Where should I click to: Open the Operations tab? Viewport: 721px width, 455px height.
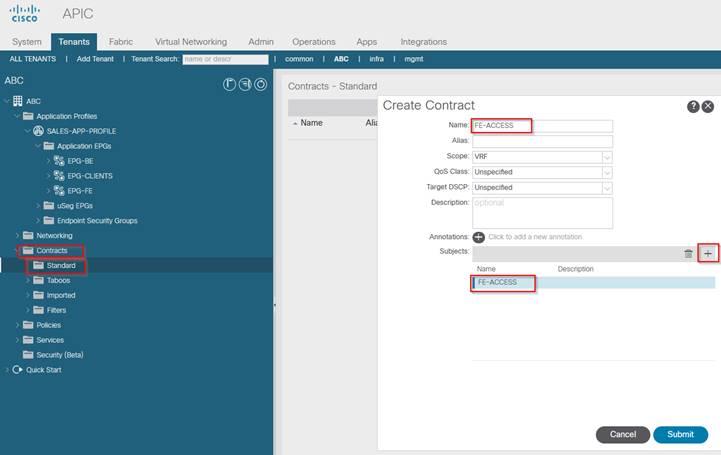click(314, 42)
